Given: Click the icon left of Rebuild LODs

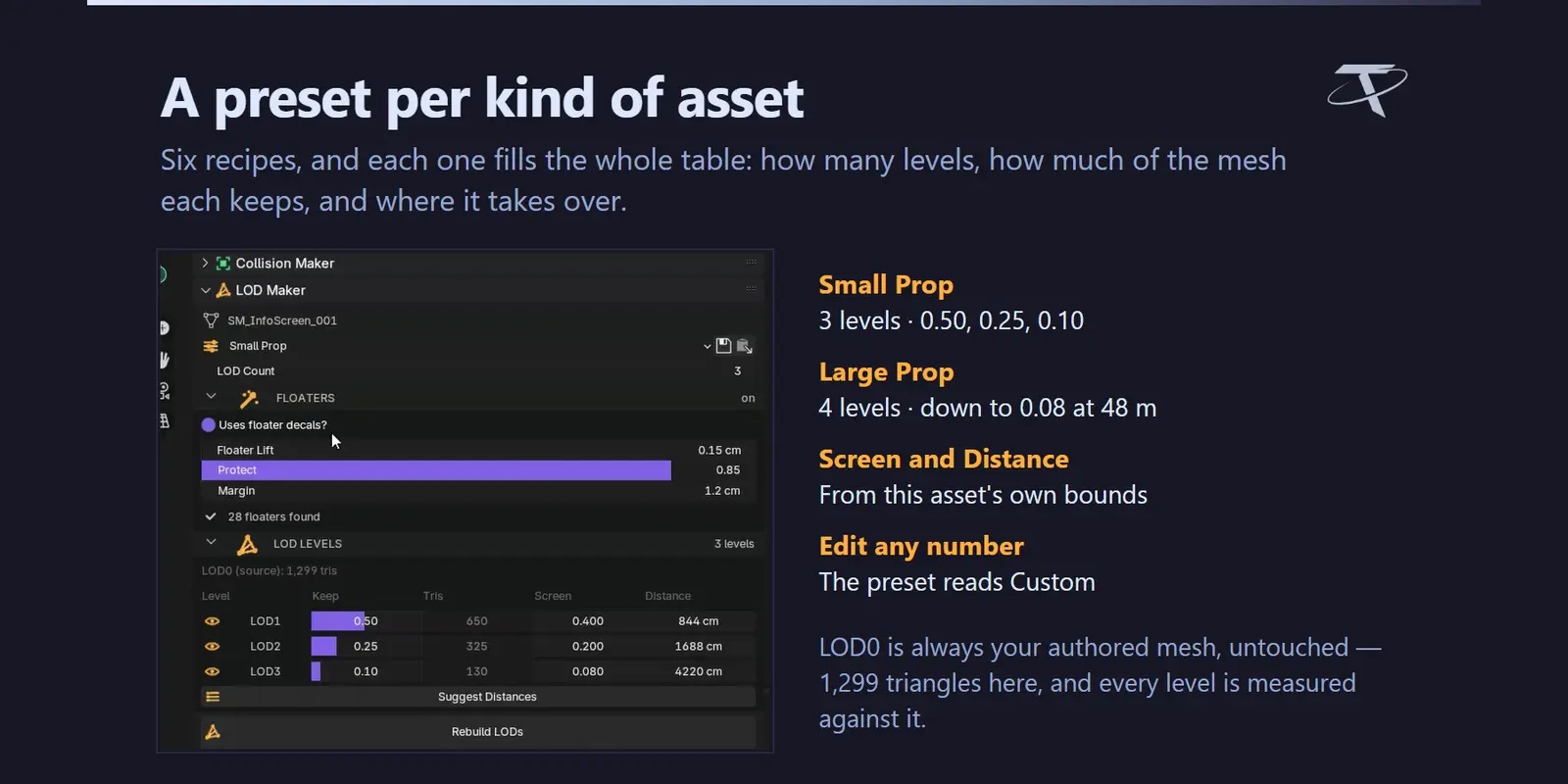Looking at the screenshot, I should pos(213,732).
